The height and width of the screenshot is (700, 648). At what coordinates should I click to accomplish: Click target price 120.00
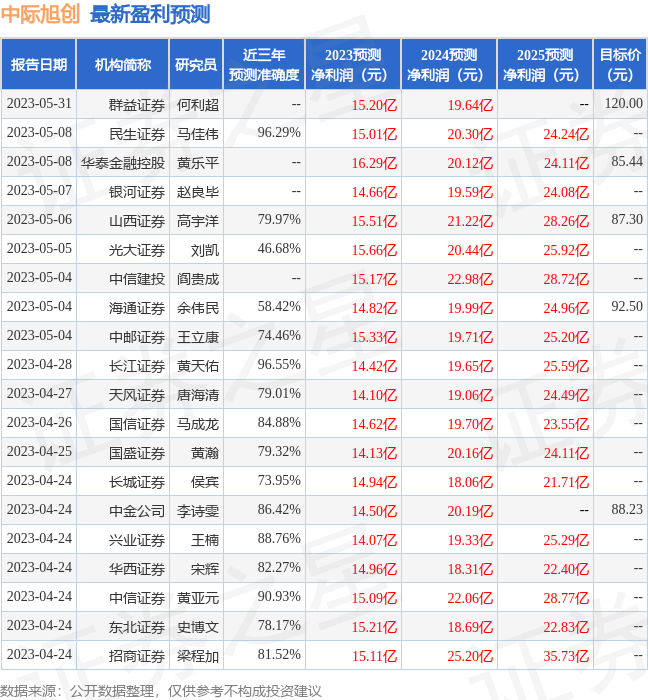(x=623, y=104)
